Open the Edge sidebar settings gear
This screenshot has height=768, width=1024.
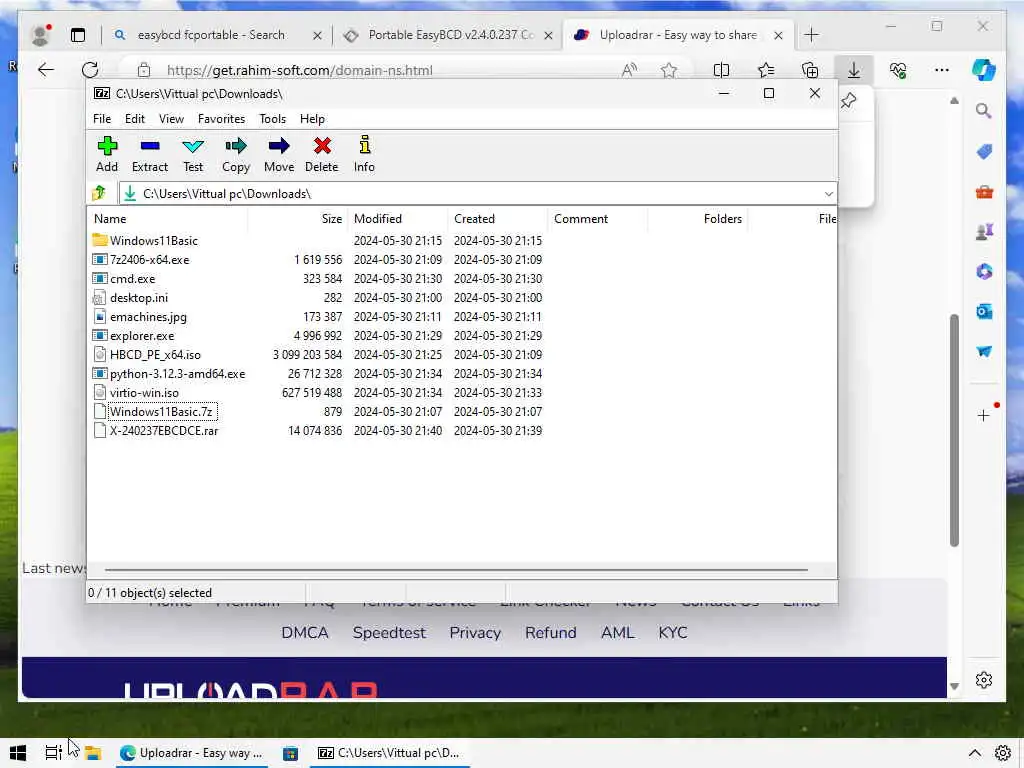click(984, 680)
